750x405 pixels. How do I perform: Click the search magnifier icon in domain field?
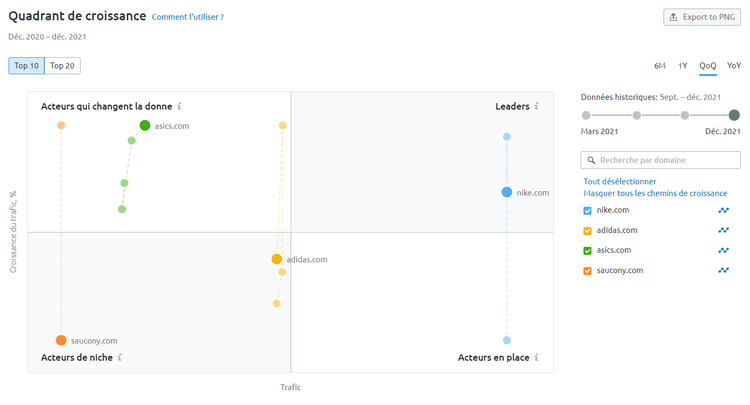pyautogui.click(x=591, y=160)
